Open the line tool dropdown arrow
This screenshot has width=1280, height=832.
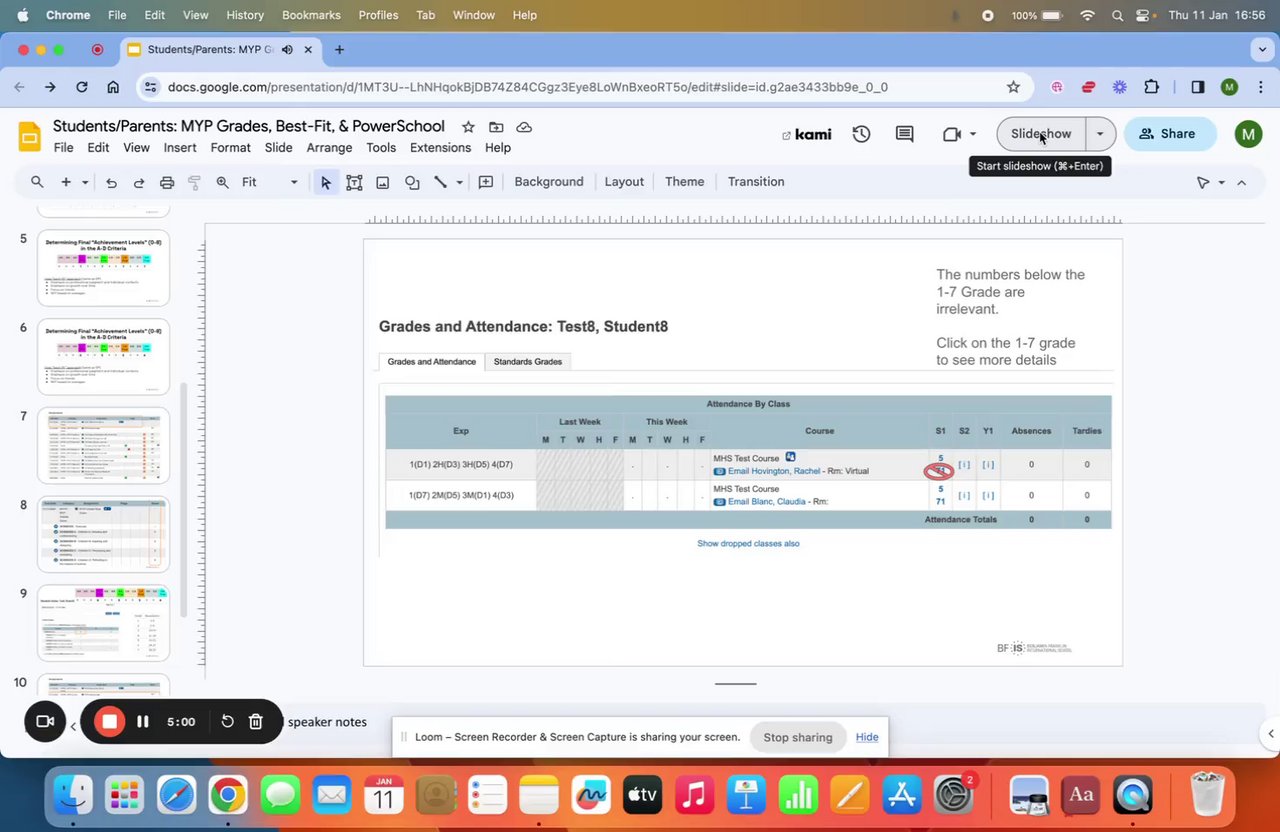(459, 182)
